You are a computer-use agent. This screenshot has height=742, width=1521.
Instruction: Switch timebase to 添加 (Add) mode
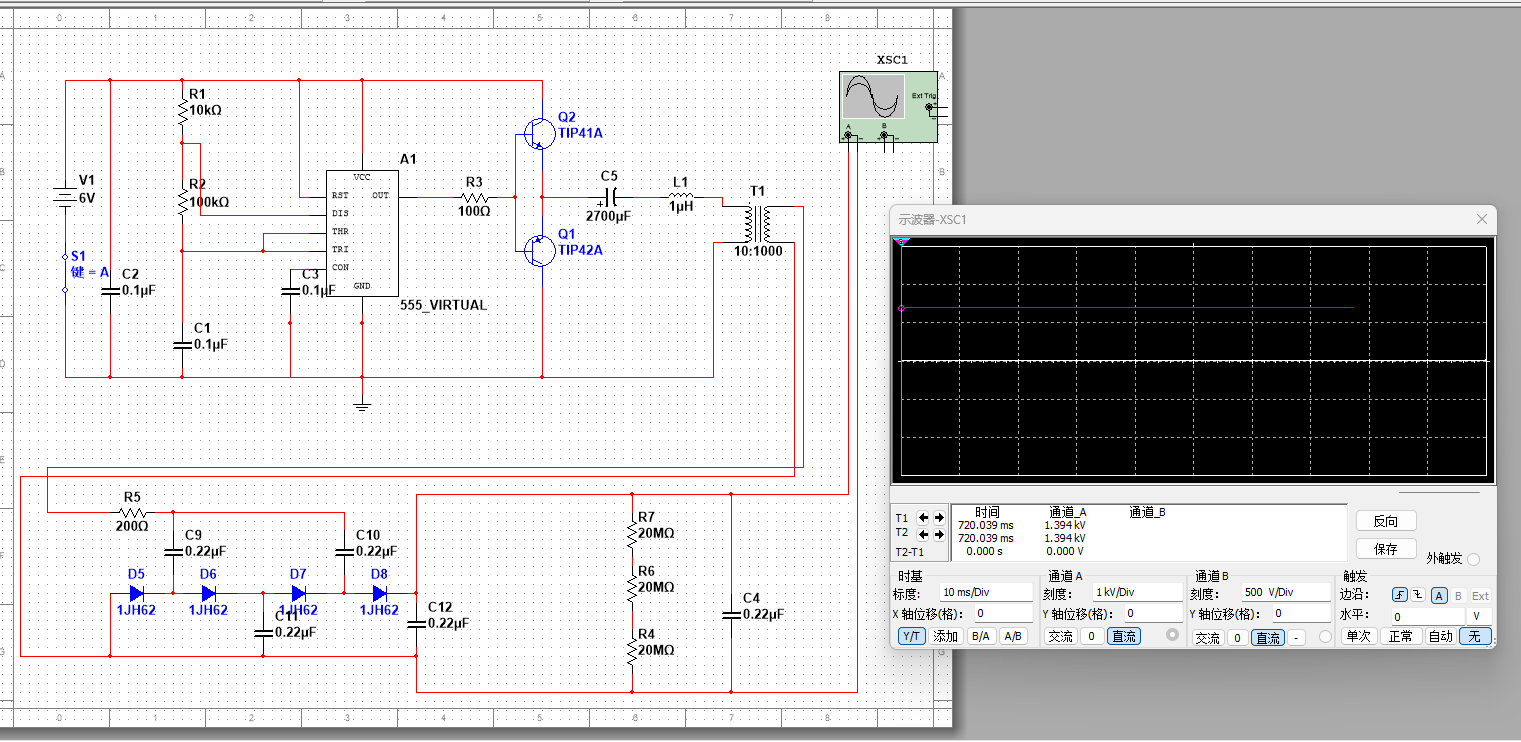point(945,636)
